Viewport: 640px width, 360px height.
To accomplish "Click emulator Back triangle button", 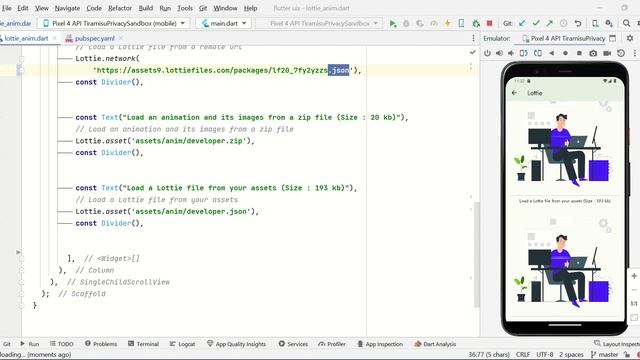I will 552,53.
